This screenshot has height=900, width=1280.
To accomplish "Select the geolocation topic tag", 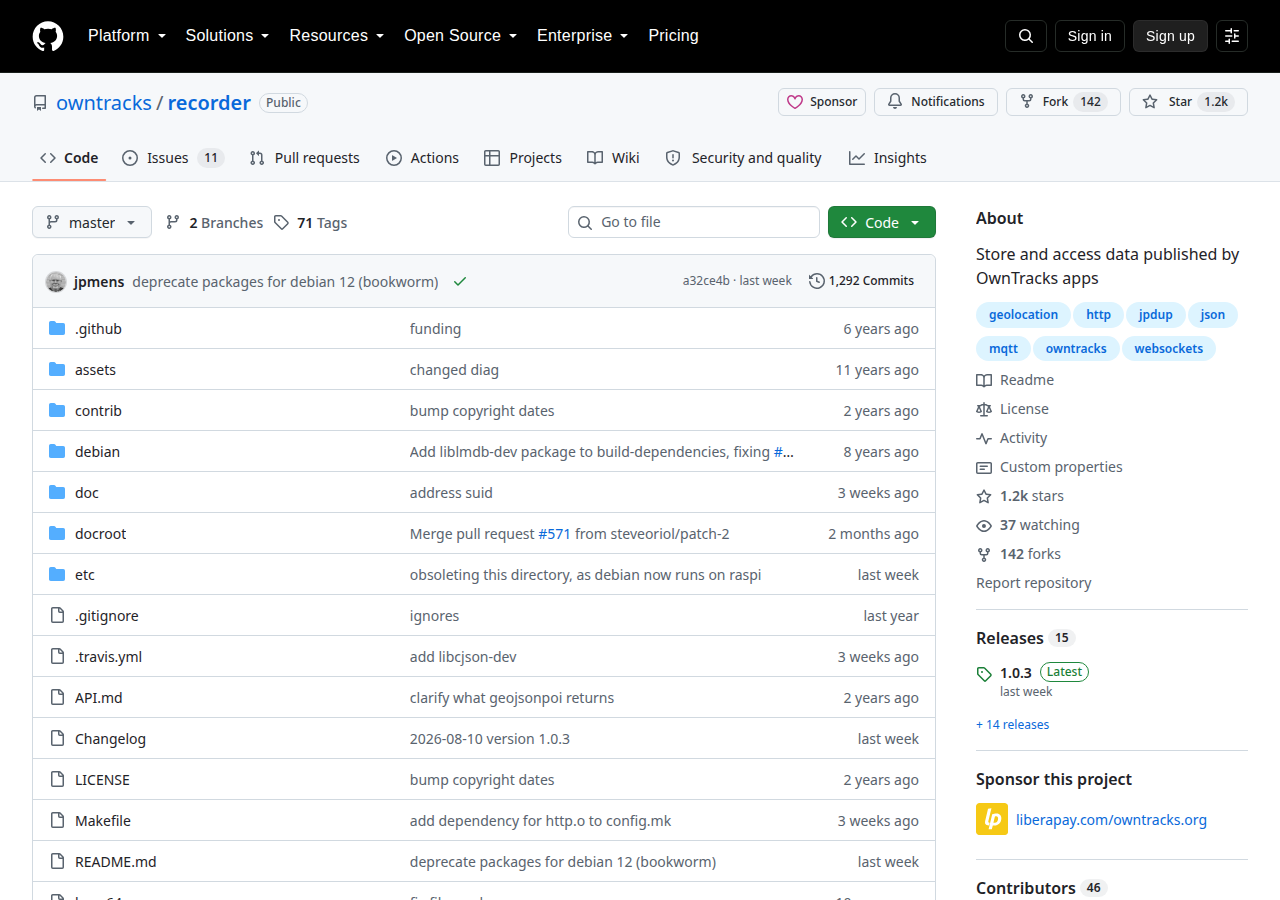I will (x=1023, y=315).
